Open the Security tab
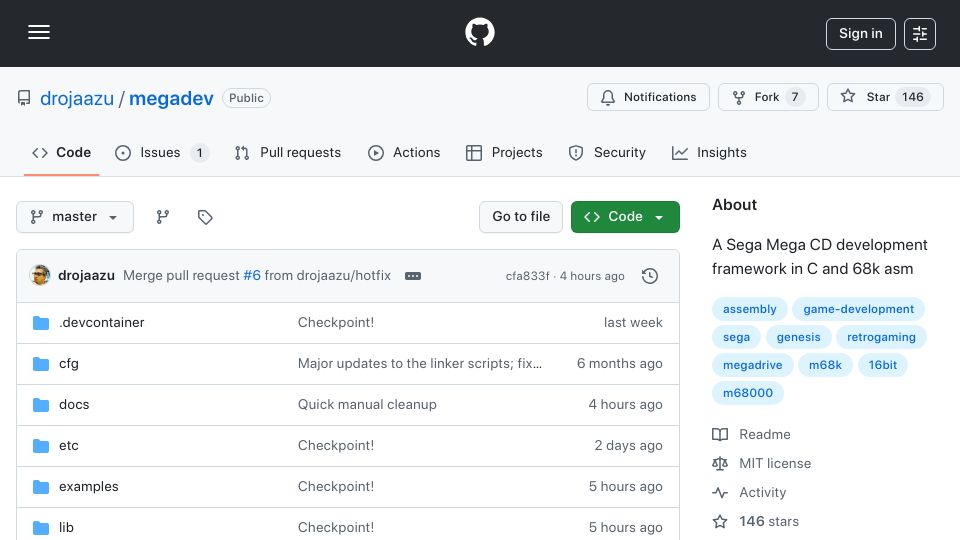The image size is (960, 540). [607, 152]
